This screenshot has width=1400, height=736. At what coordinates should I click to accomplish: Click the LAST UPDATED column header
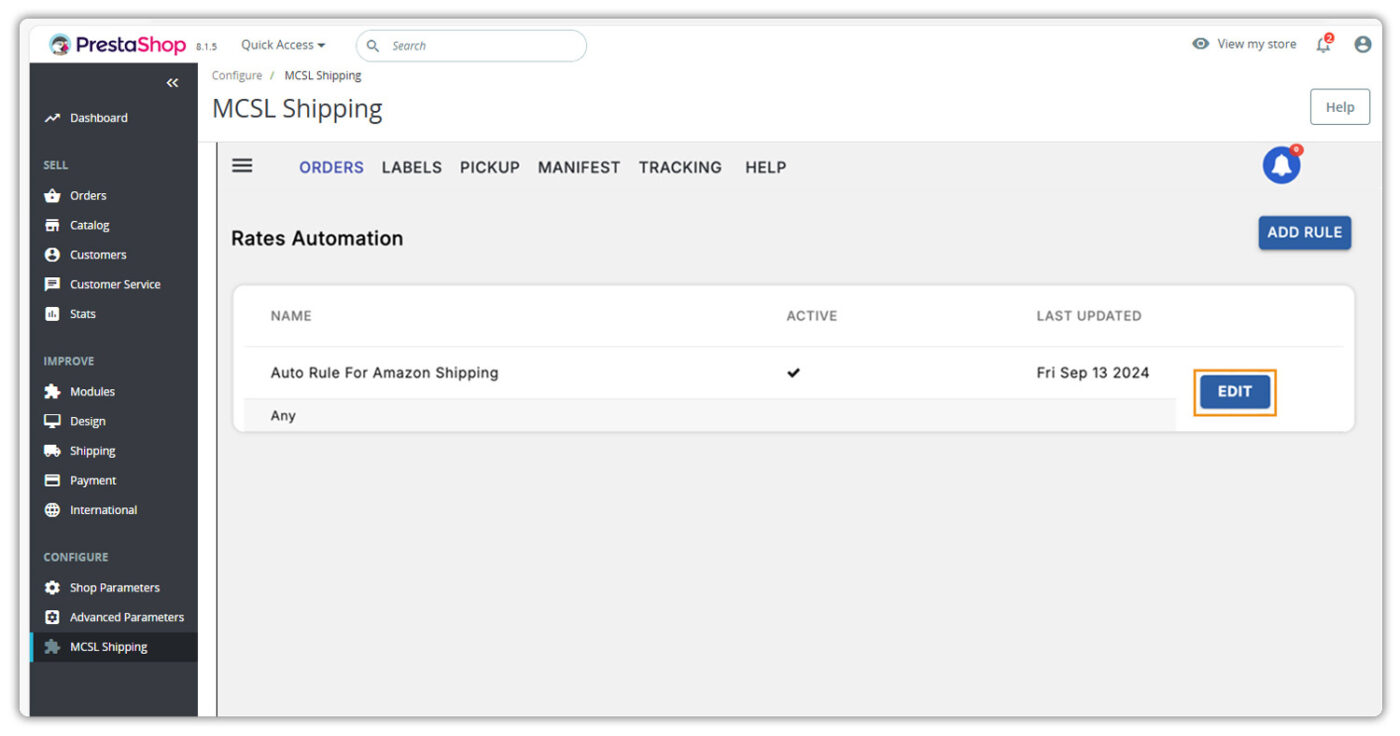point(1089,316)
